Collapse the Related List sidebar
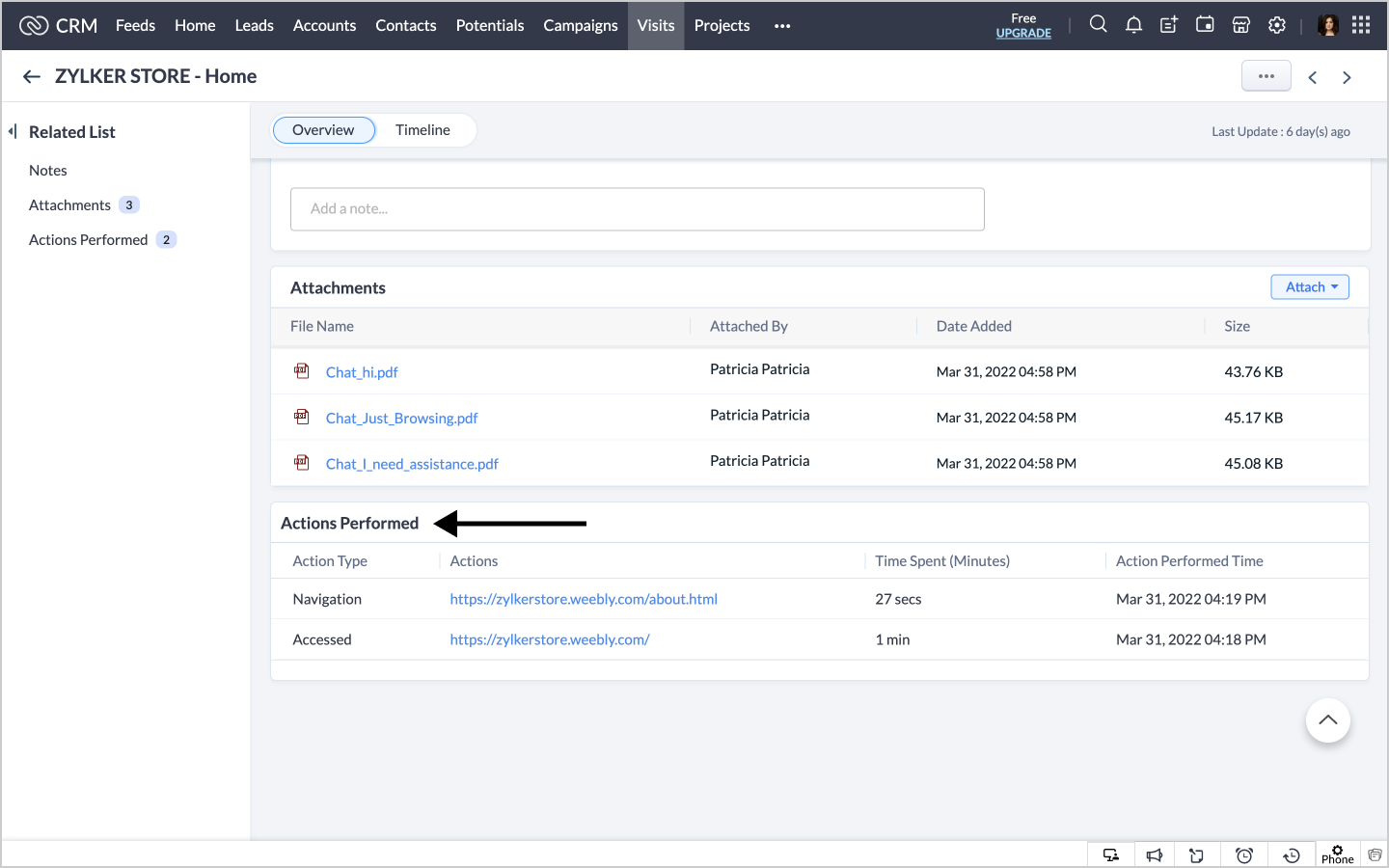 [13, 131]
